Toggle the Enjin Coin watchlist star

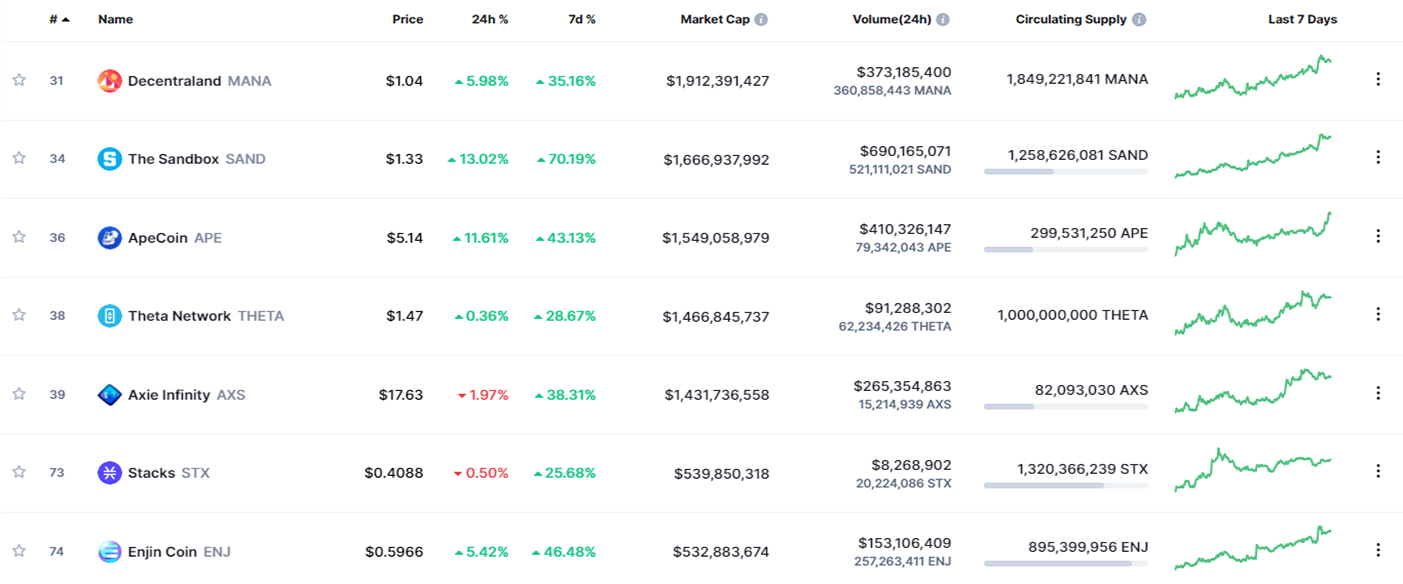(x=19, y=551)
